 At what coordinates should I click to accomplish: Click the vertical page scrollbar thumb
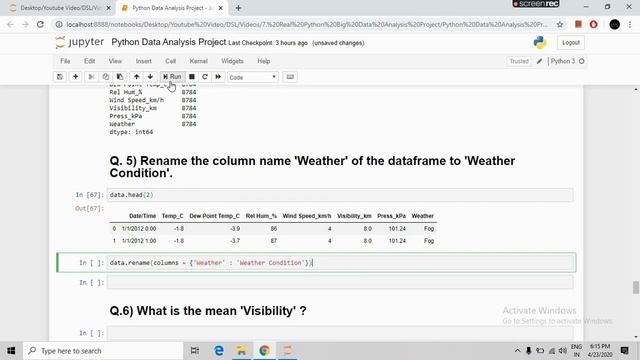636,287
